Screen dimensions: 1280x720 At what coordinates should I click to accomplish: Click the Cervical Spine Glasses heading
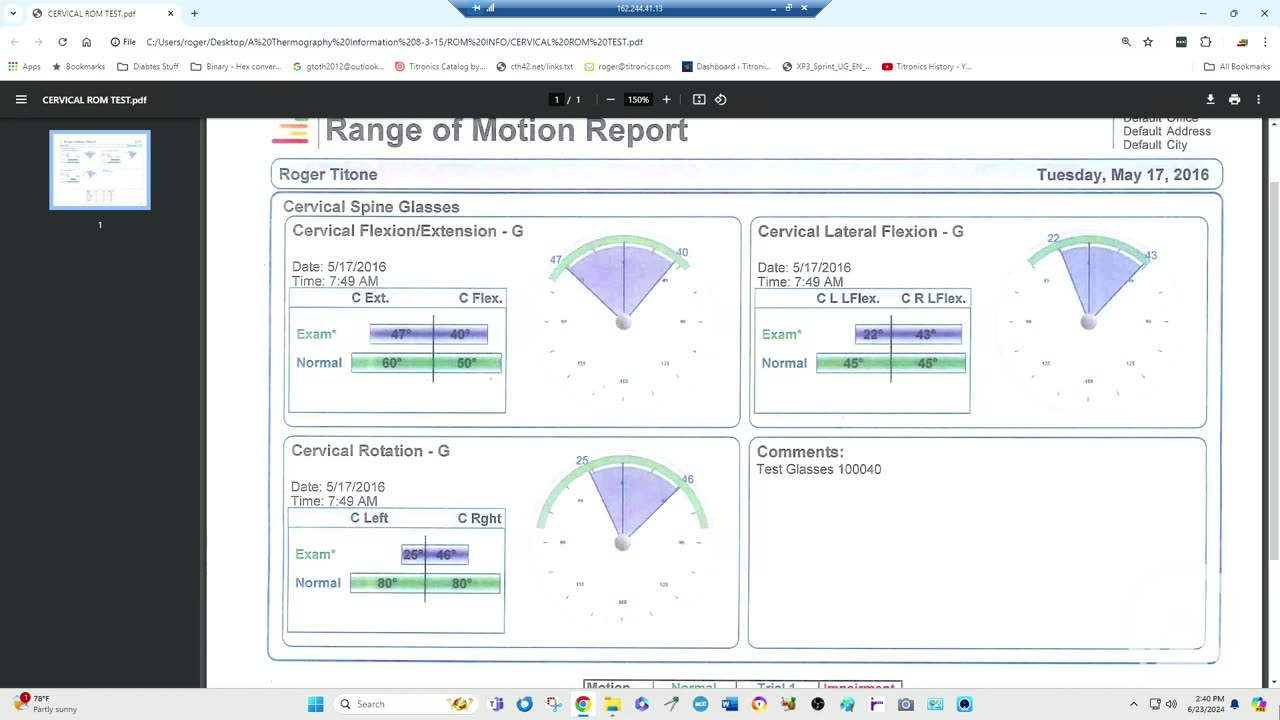(371, 207)
